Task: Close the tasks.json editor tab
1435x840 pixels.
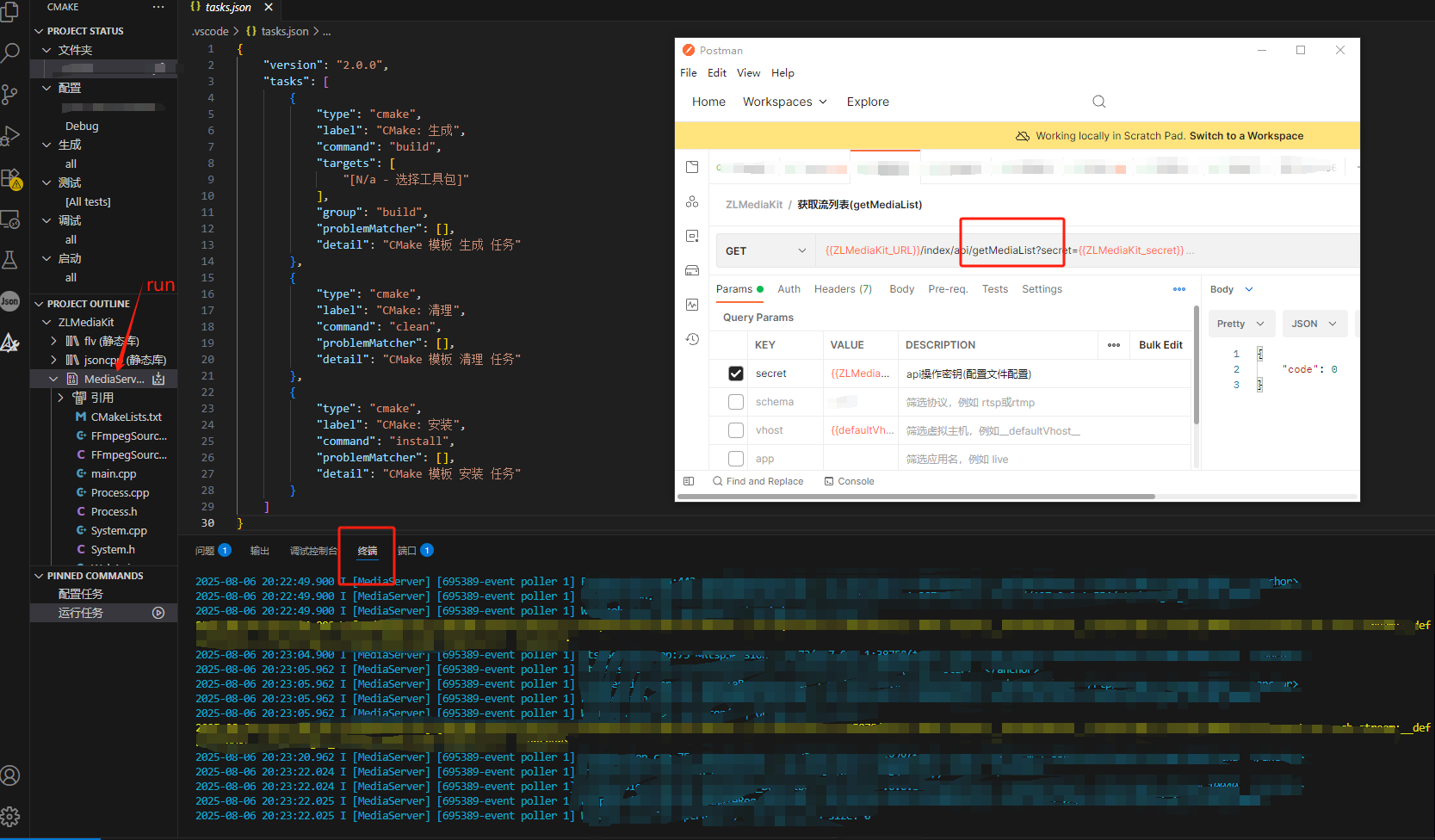Action: [x=269, y=7]
